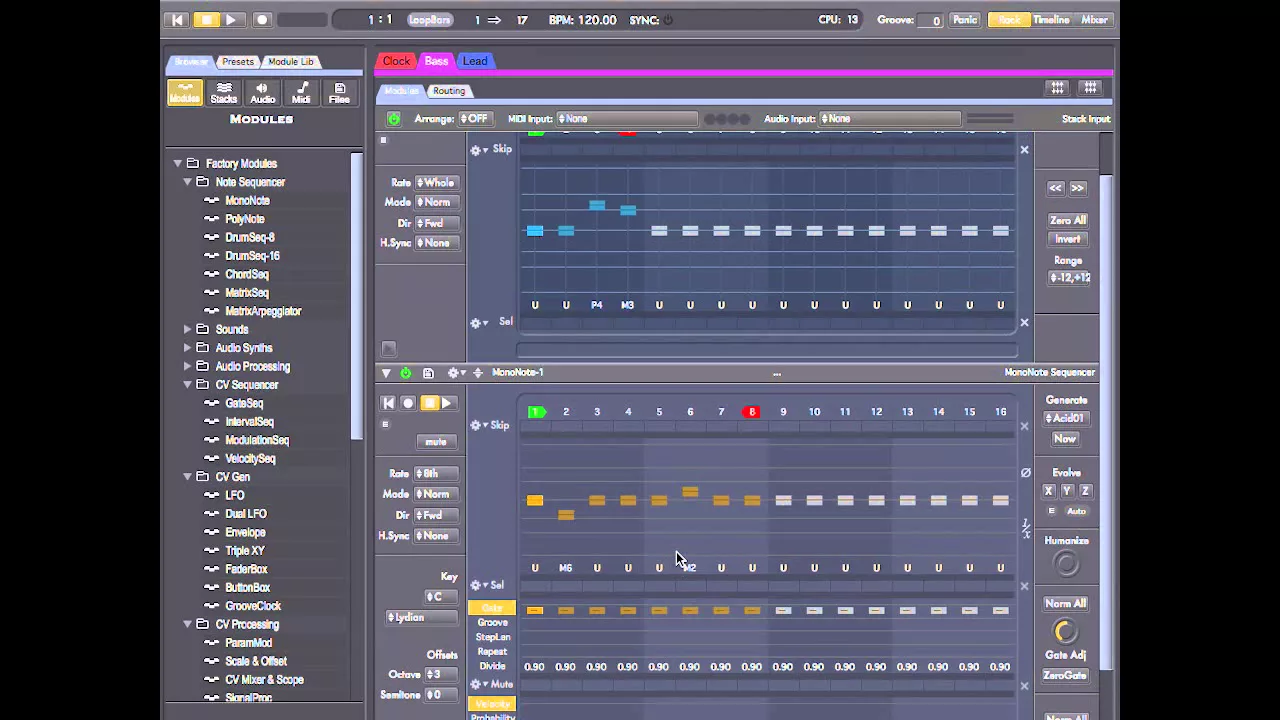Open gear menu for the upper Skip row

(x=478, y=150)
